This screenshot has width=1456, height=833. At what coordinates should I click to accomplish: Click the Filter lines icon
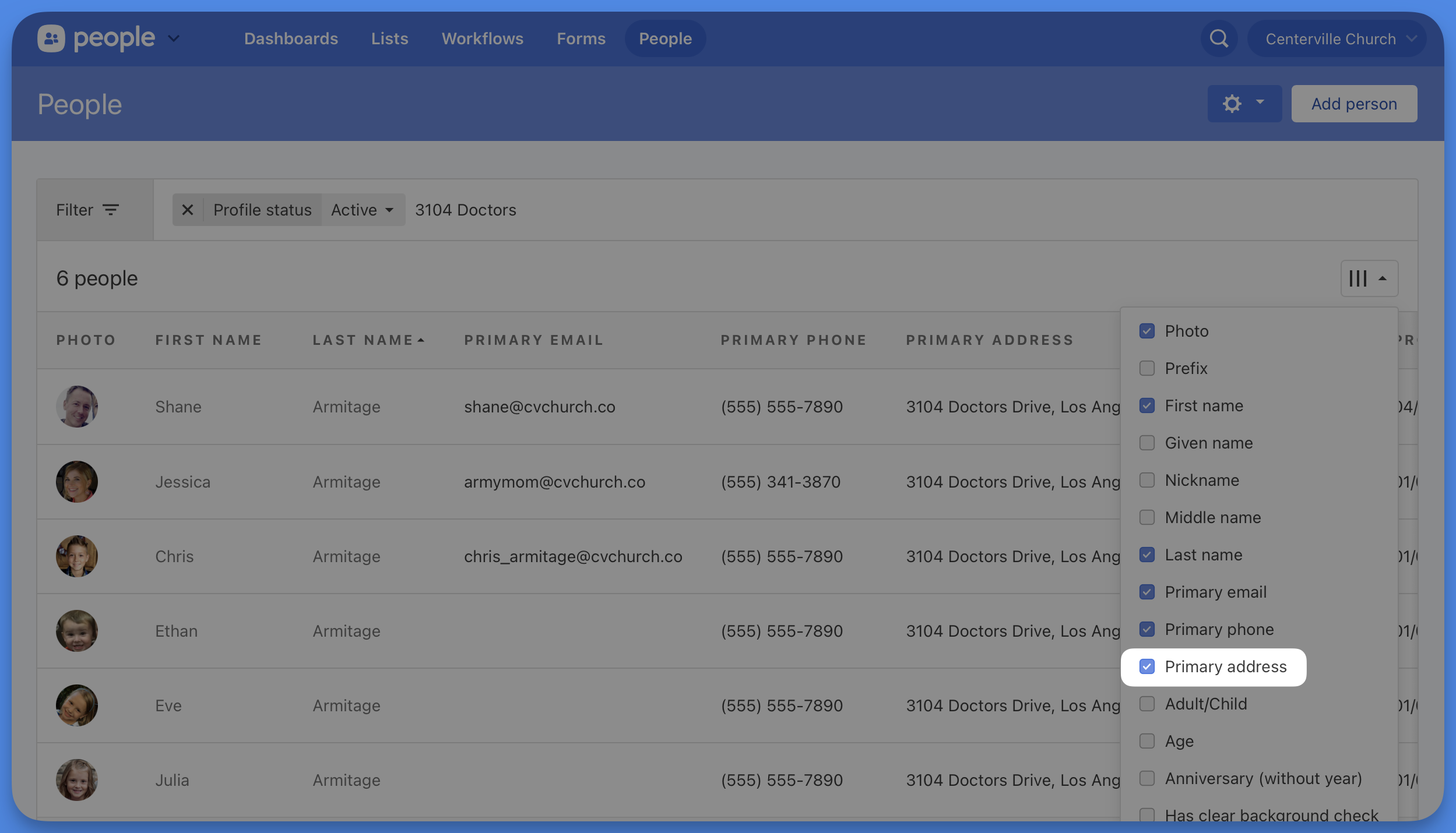point(111,210)
